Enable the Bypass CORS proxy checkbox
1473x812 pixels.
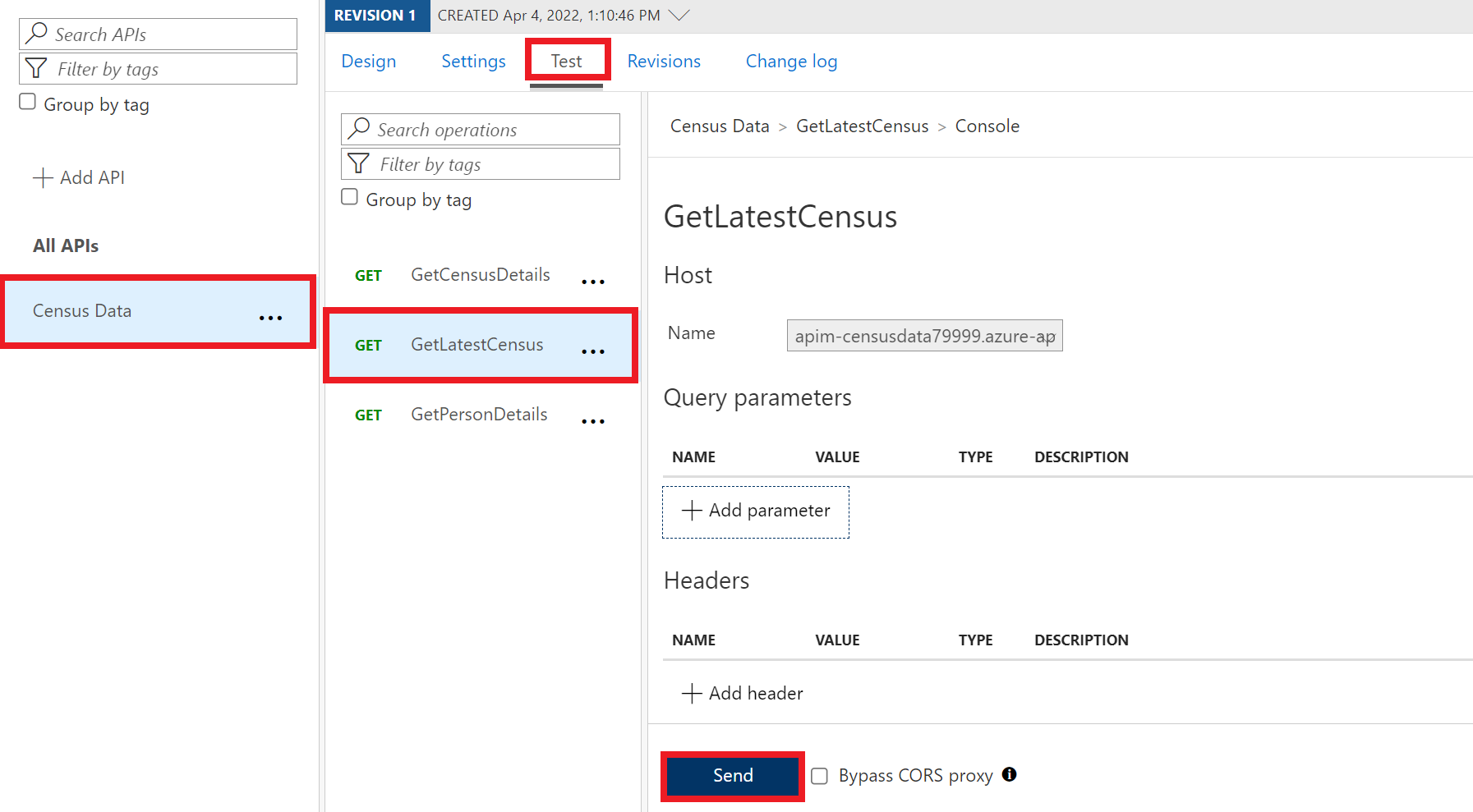820,776
